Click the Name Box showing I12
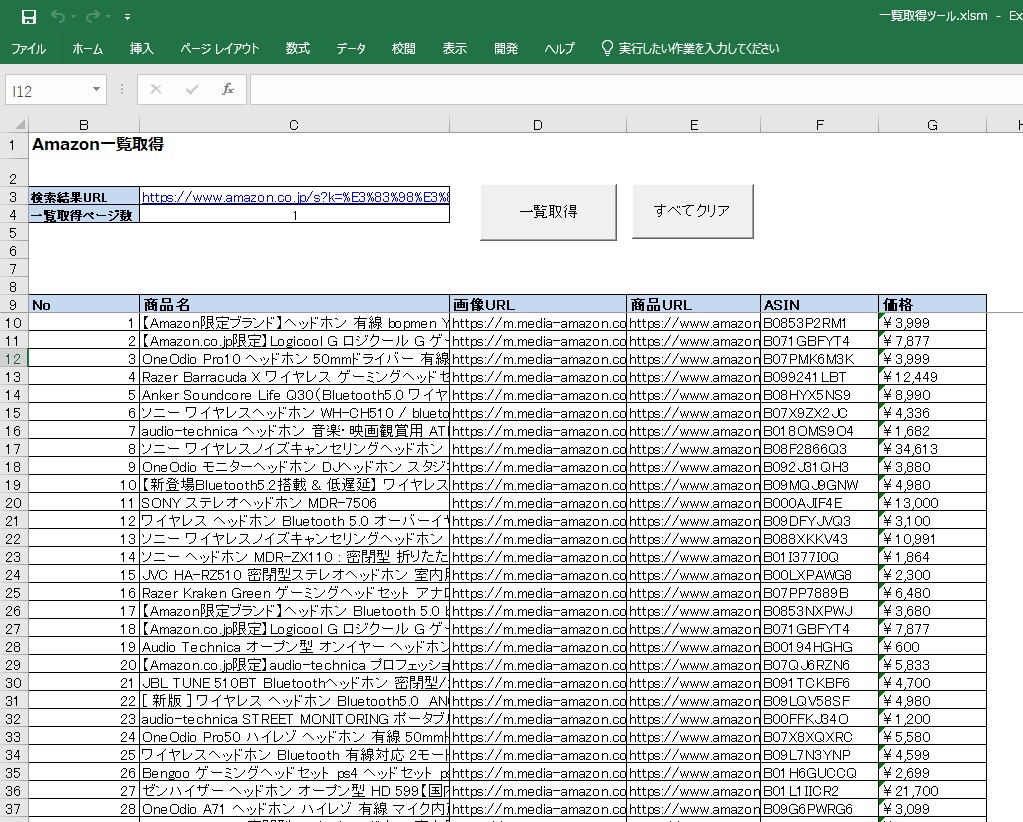 [47, 91]
